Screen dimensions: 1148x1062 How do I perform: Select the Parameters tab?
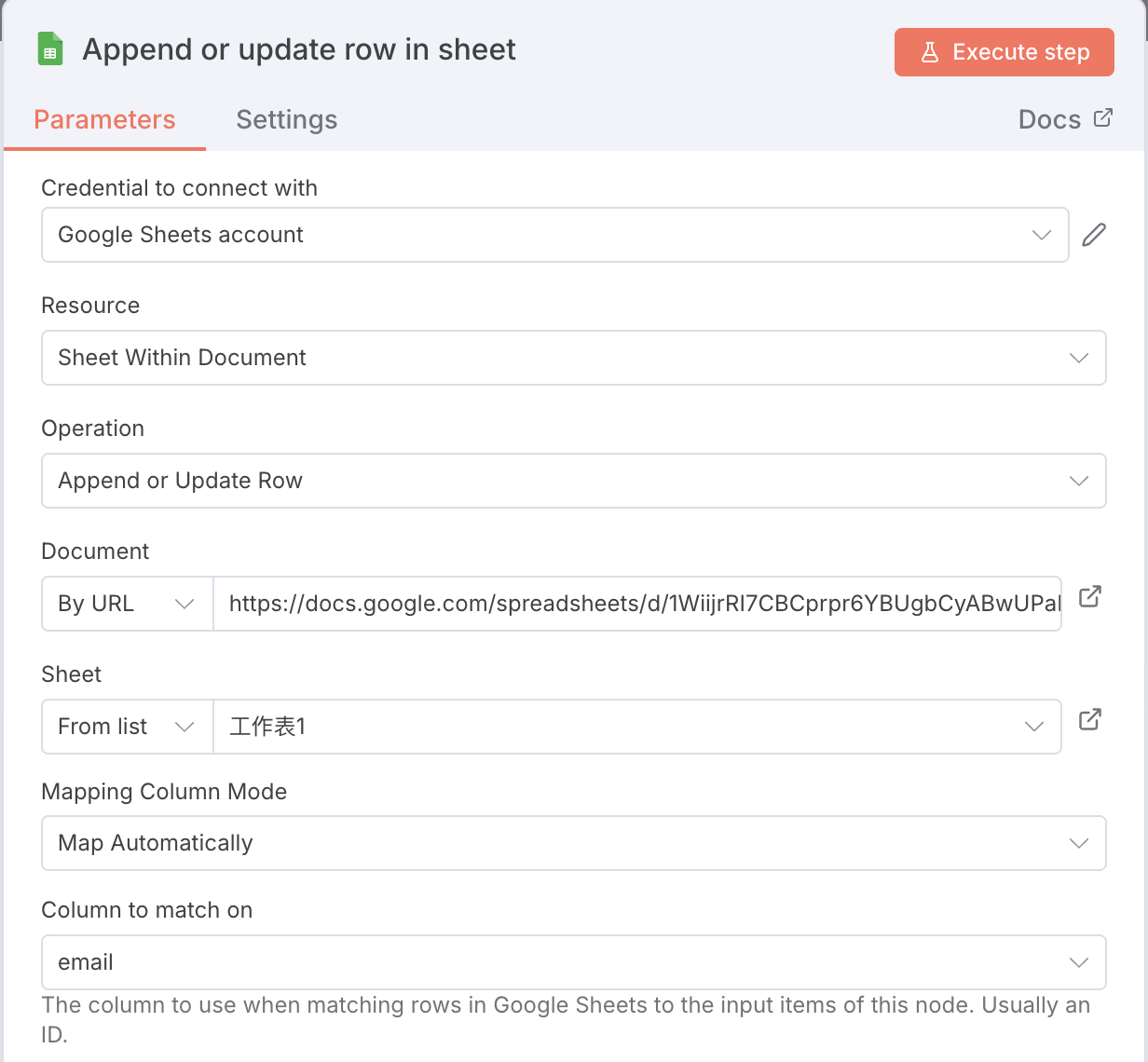[104, 119]
